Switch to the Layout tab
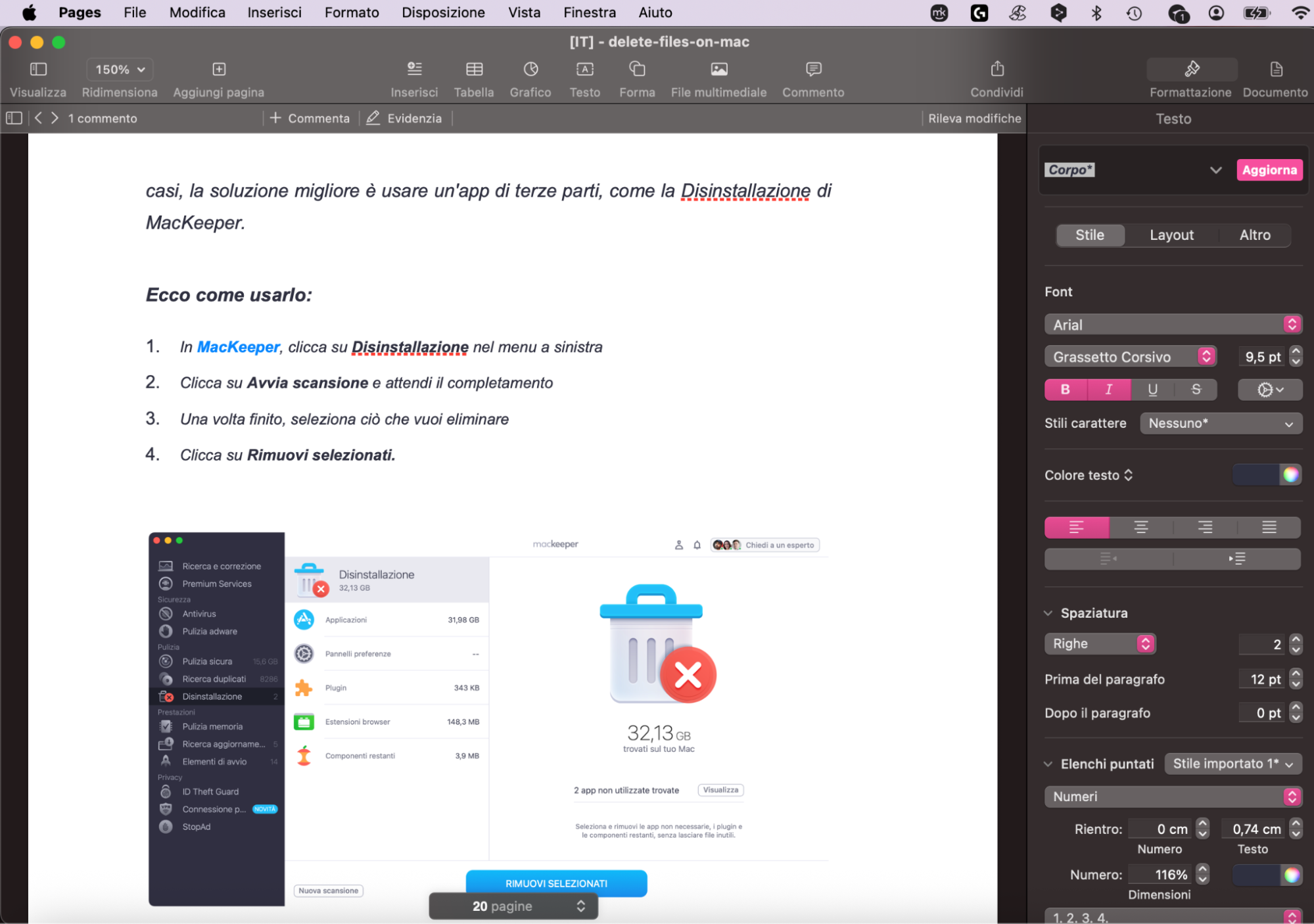This screenshot has height=924, width=1314. point(1171,235)
